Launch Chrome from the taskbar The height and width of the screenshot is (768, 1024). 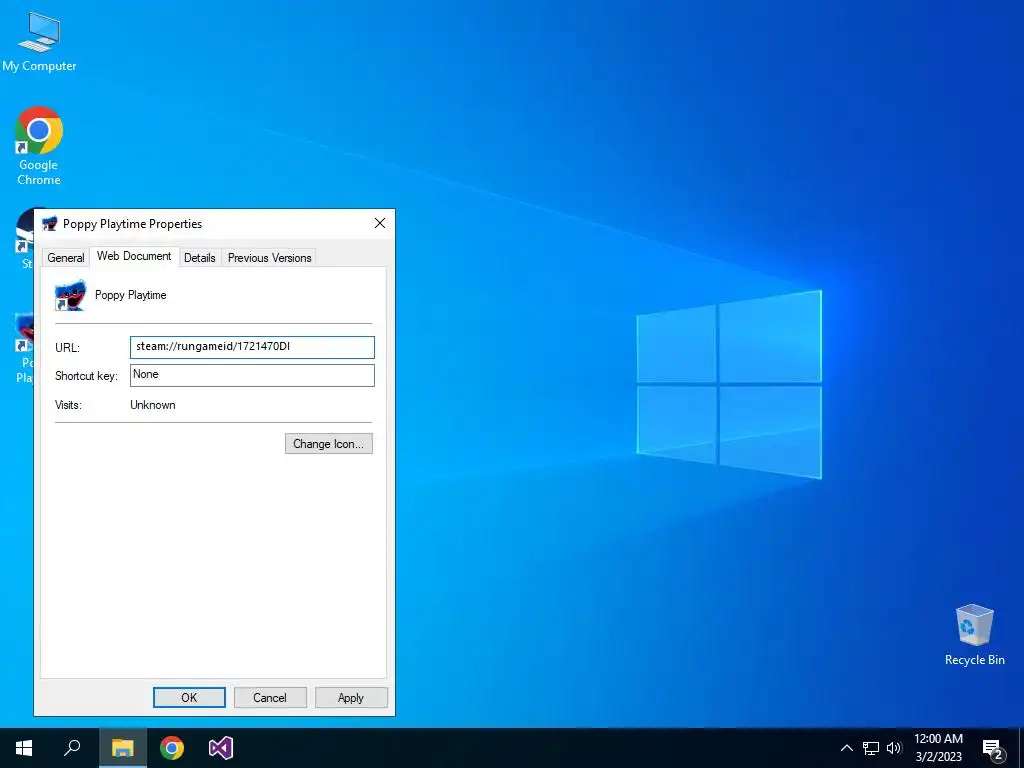[x=172, y=748]
